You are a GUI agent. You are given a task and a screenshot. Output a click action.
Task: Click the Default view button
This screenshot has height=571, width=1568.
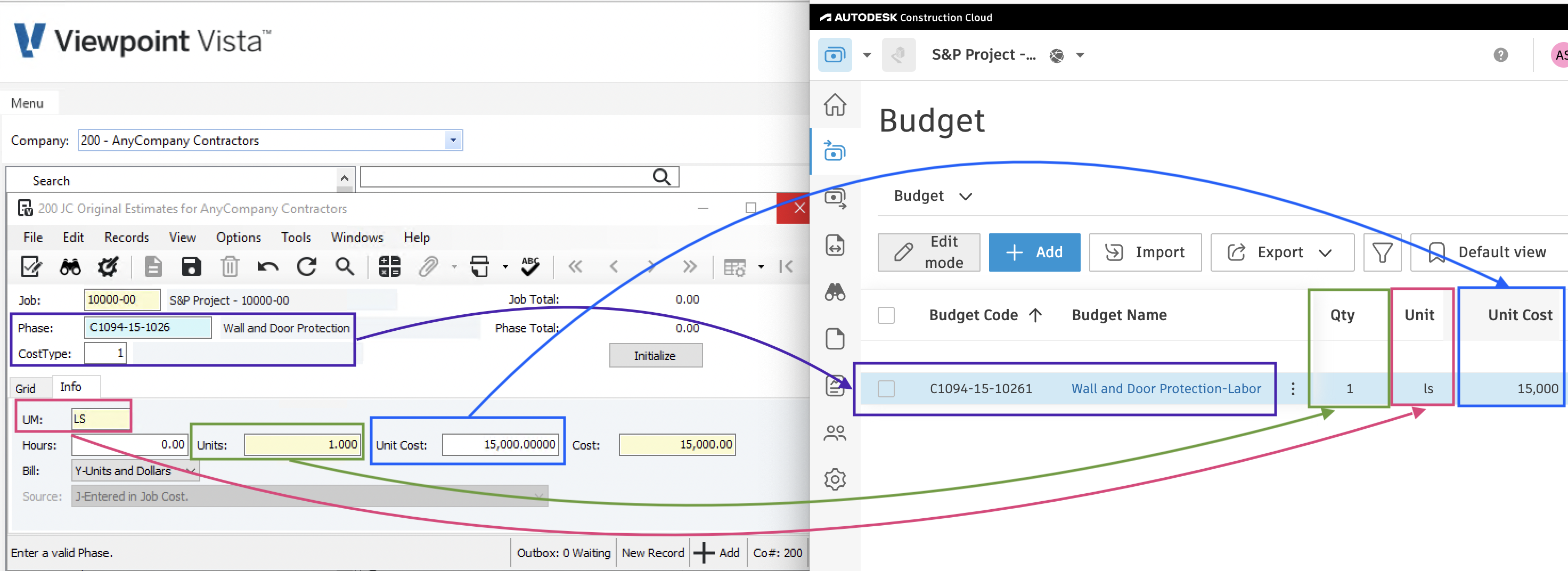tap(1489, 252)
